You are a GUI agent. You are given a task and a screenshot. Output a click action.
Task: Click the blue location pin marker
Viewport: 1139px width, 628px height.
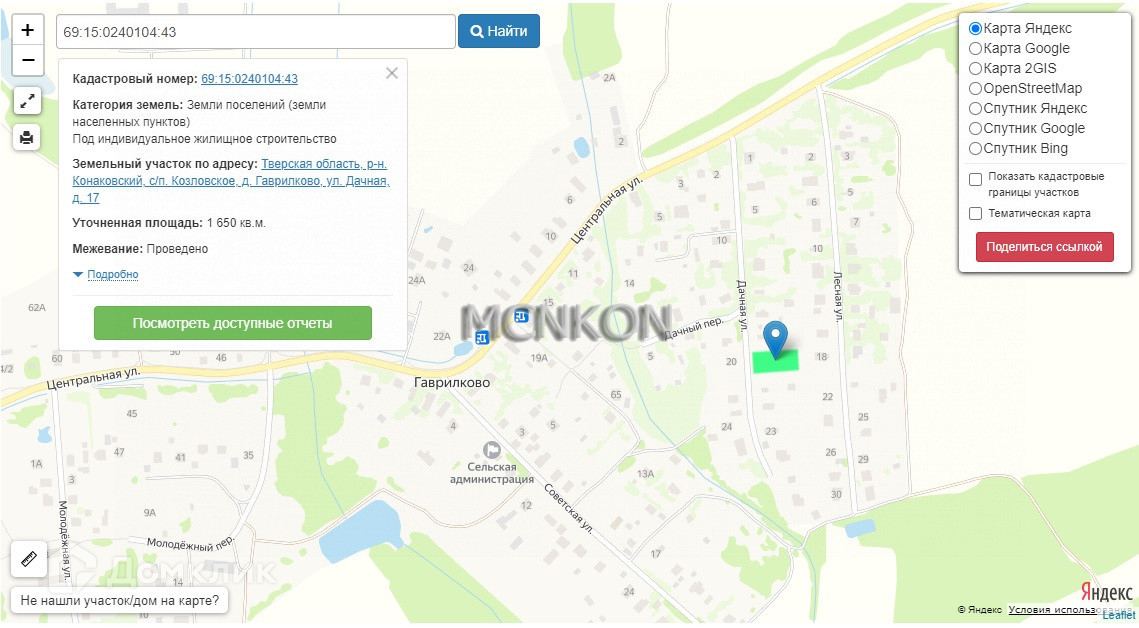tap(776, 340)
